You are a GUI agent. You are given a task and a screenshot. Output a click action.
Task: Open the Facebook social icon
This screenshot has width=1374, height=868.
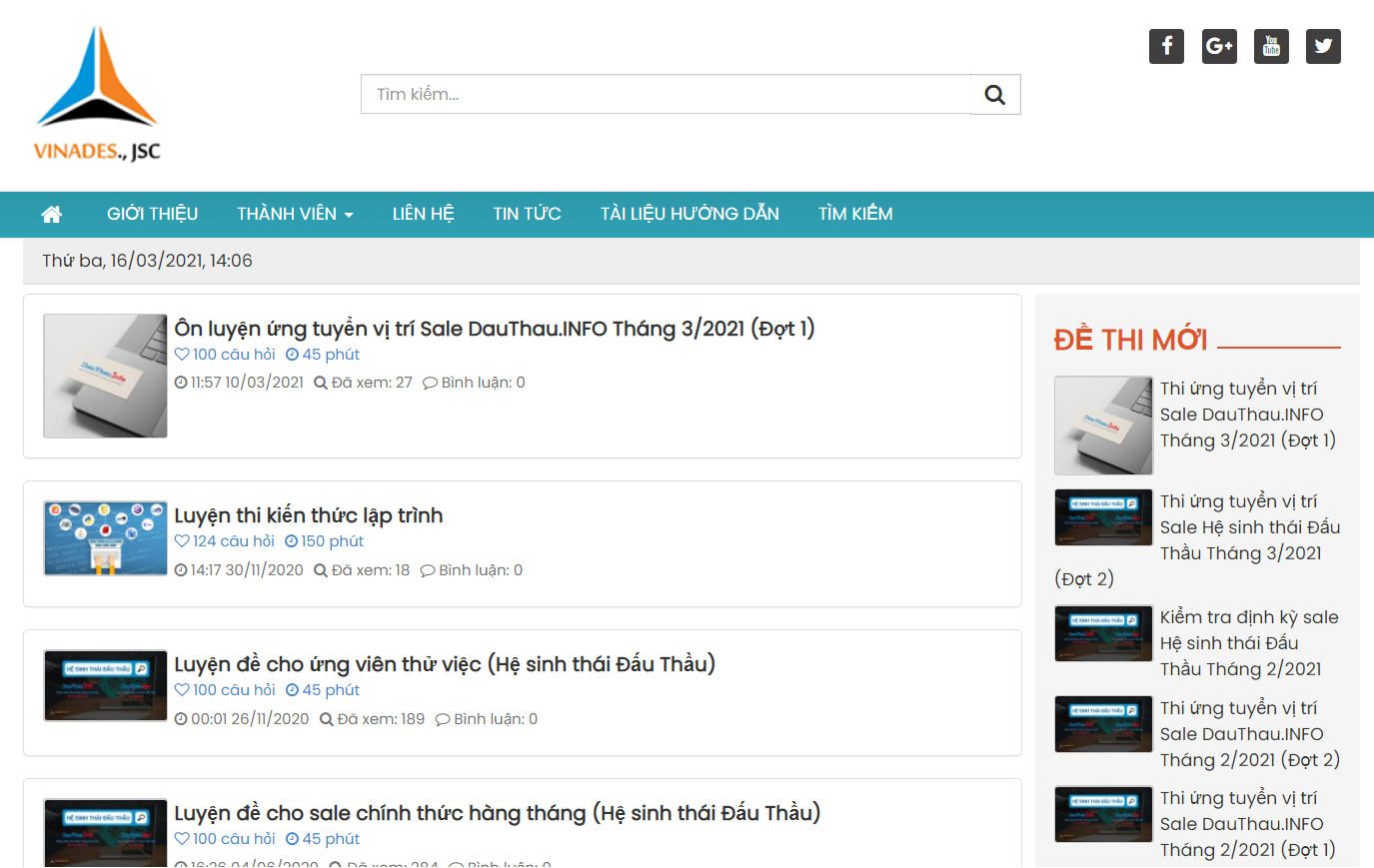(1166, 46)
